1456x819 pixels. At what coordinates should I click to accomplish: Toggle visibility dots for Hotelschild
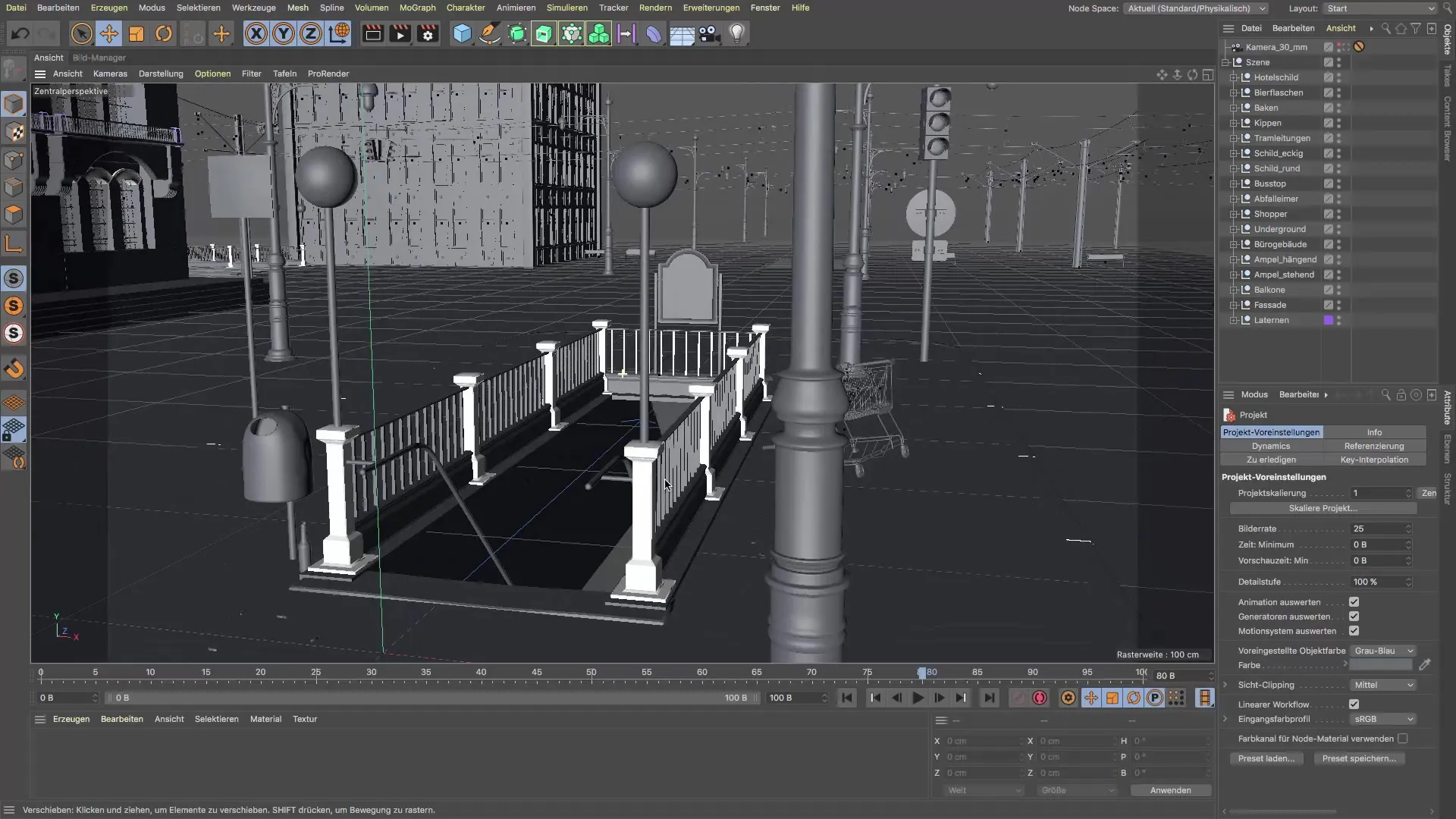pyautogui.click(x=1338, y=77)
